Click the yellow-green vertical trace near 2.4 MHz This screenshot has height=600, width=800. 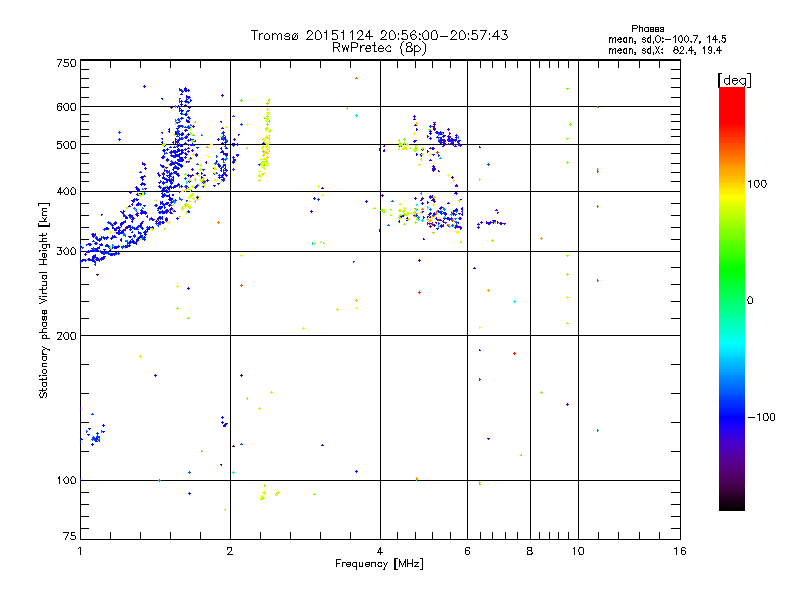tap(264, 140)
